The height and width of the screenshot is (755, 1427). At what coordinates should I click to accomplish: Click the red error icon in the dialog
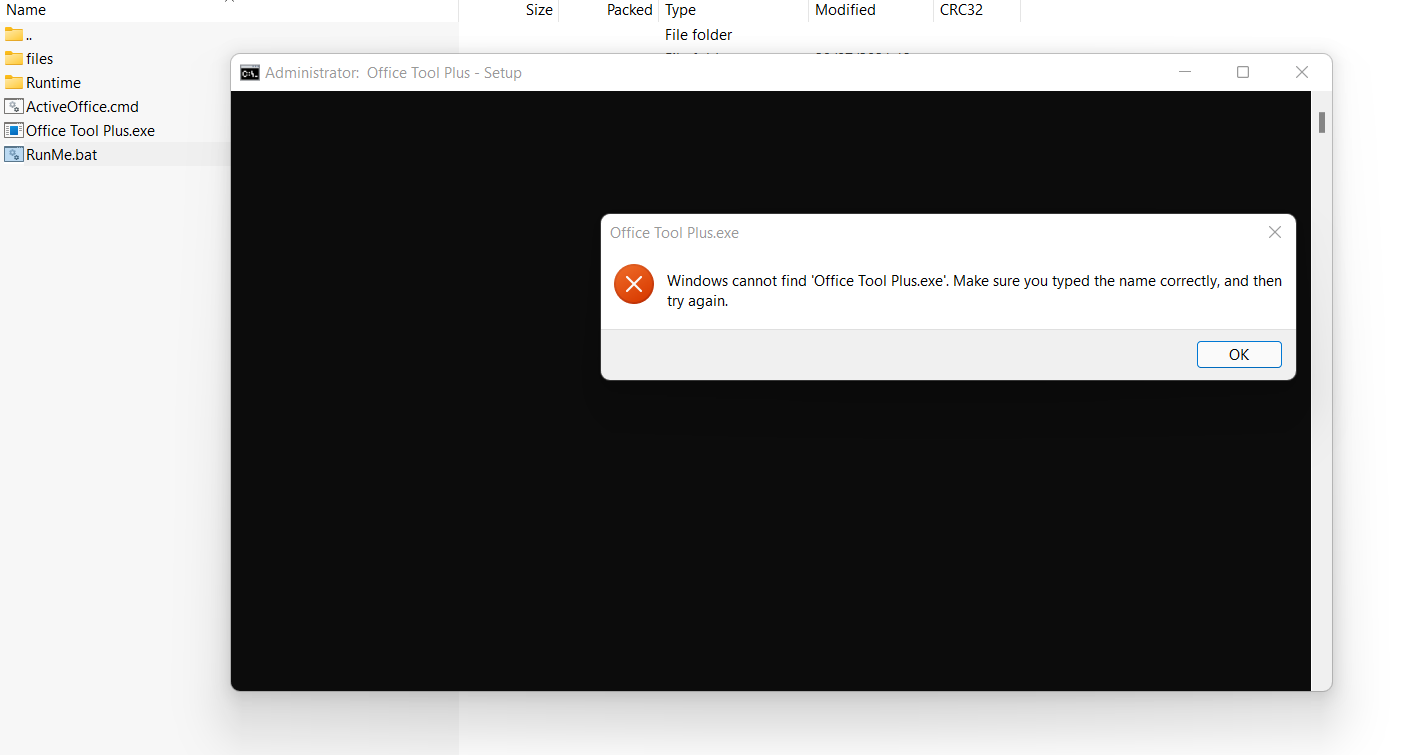click(634, 285)
